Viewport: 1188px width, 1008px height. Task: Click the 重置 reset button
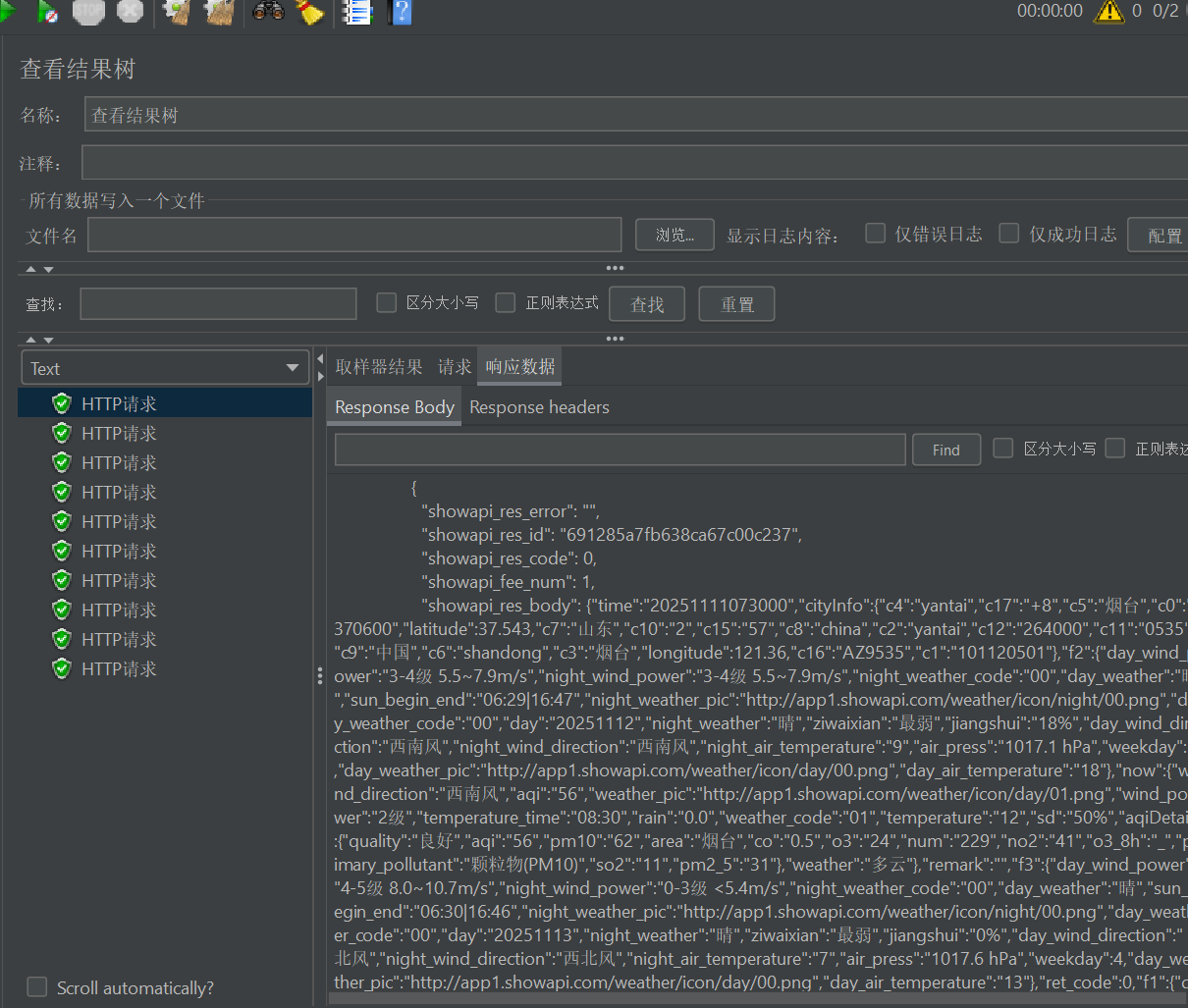click(736, 304)
